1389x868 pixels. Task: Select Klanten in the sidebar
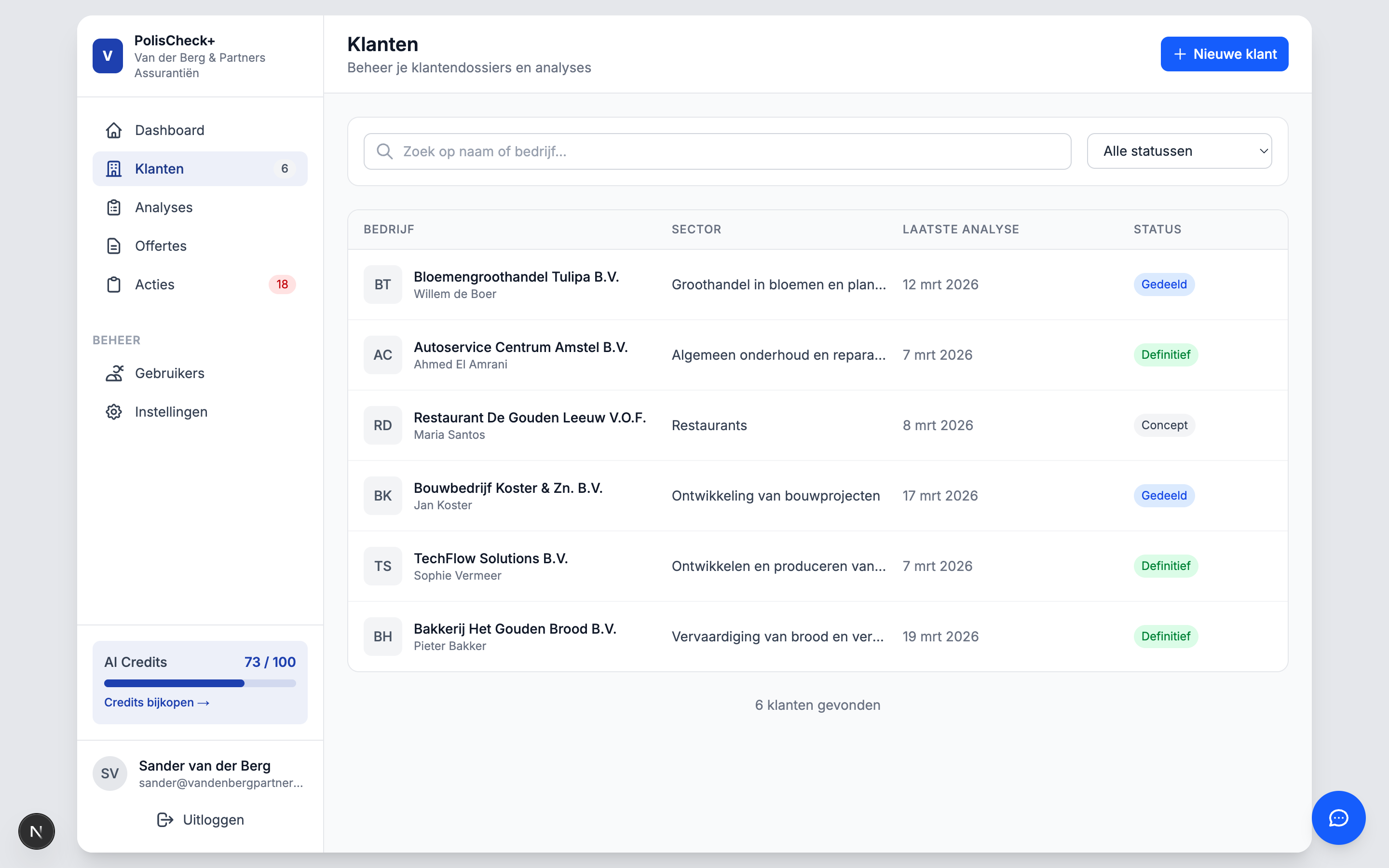click(x=200, y=169)
